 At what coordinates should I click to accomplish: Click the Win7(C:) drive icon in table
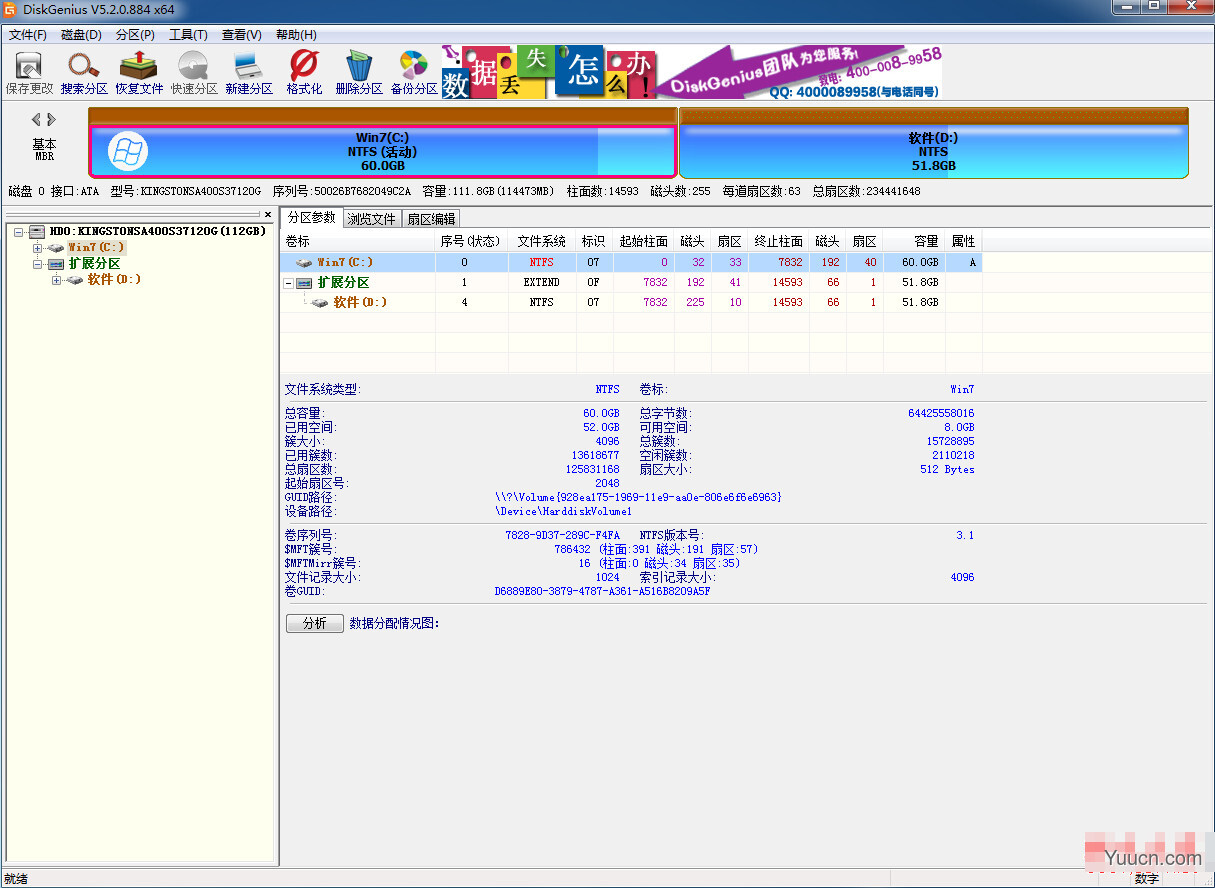click(304, 262)
